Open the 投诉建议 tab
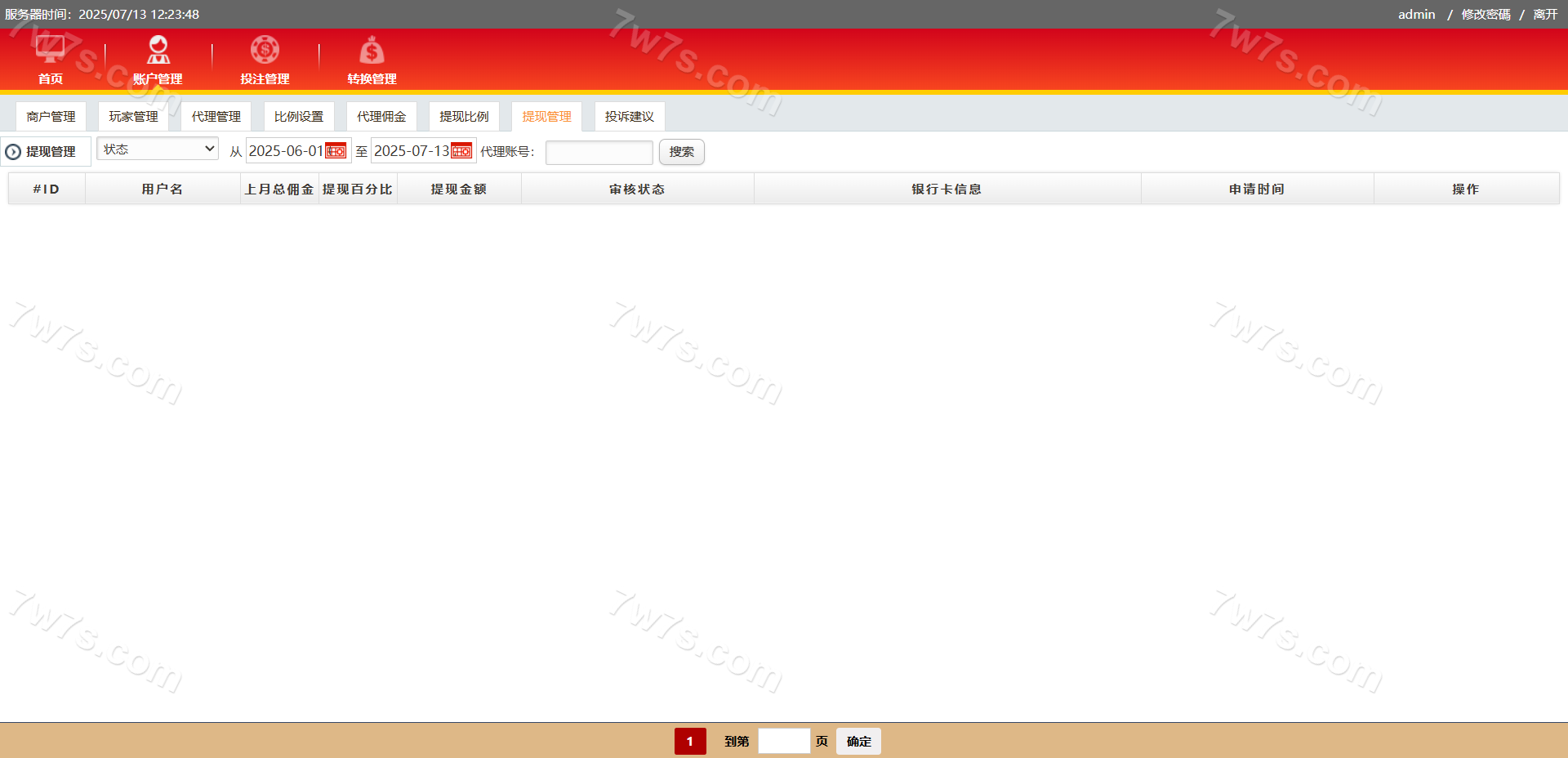 click(629, 117)
